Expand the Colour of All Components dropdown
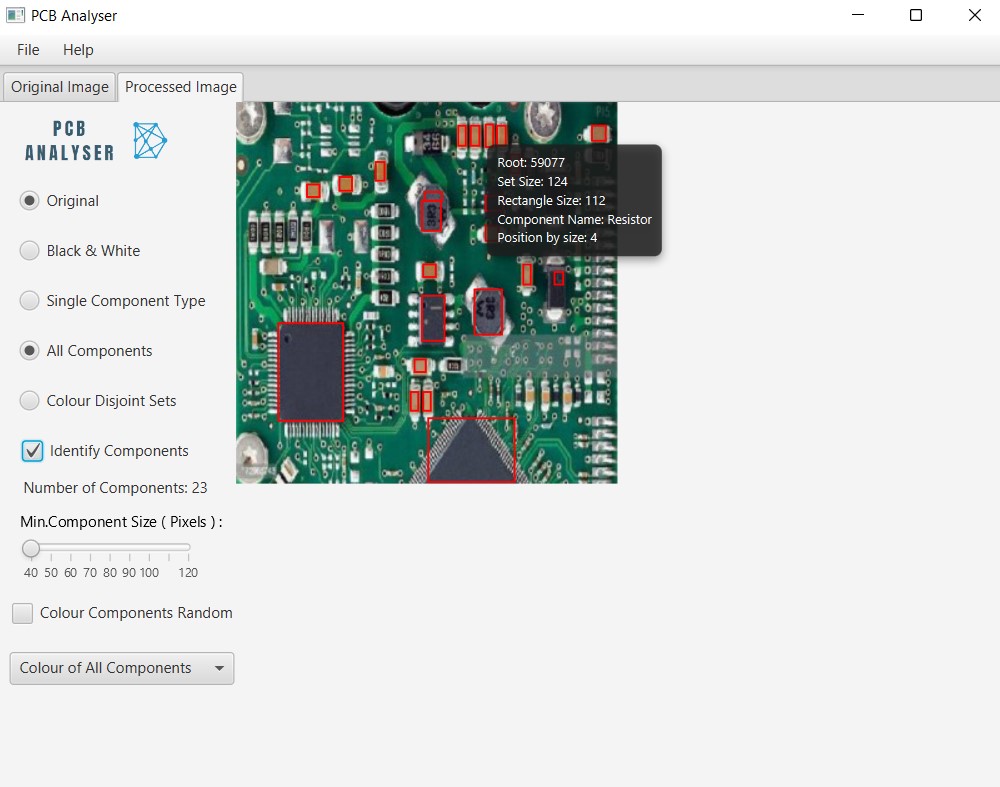Viewport: 1000px width, 787px height. 122,668
